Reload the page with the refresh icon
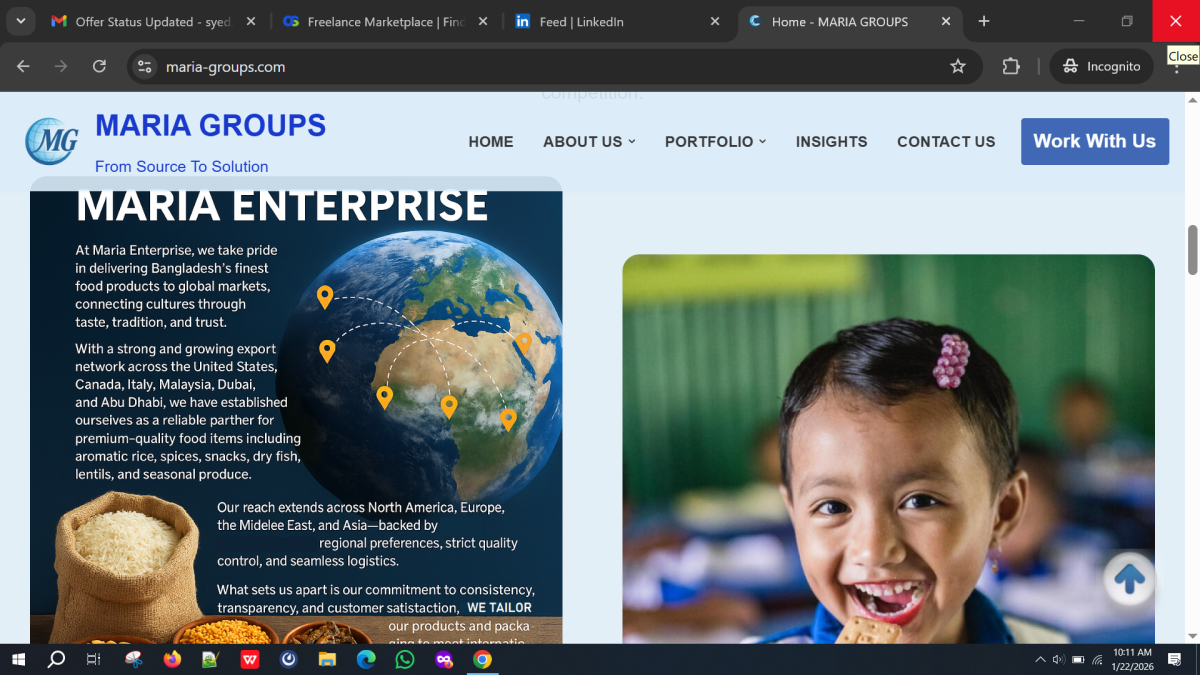Viewport: 1200px width, 675px height. 99,66
